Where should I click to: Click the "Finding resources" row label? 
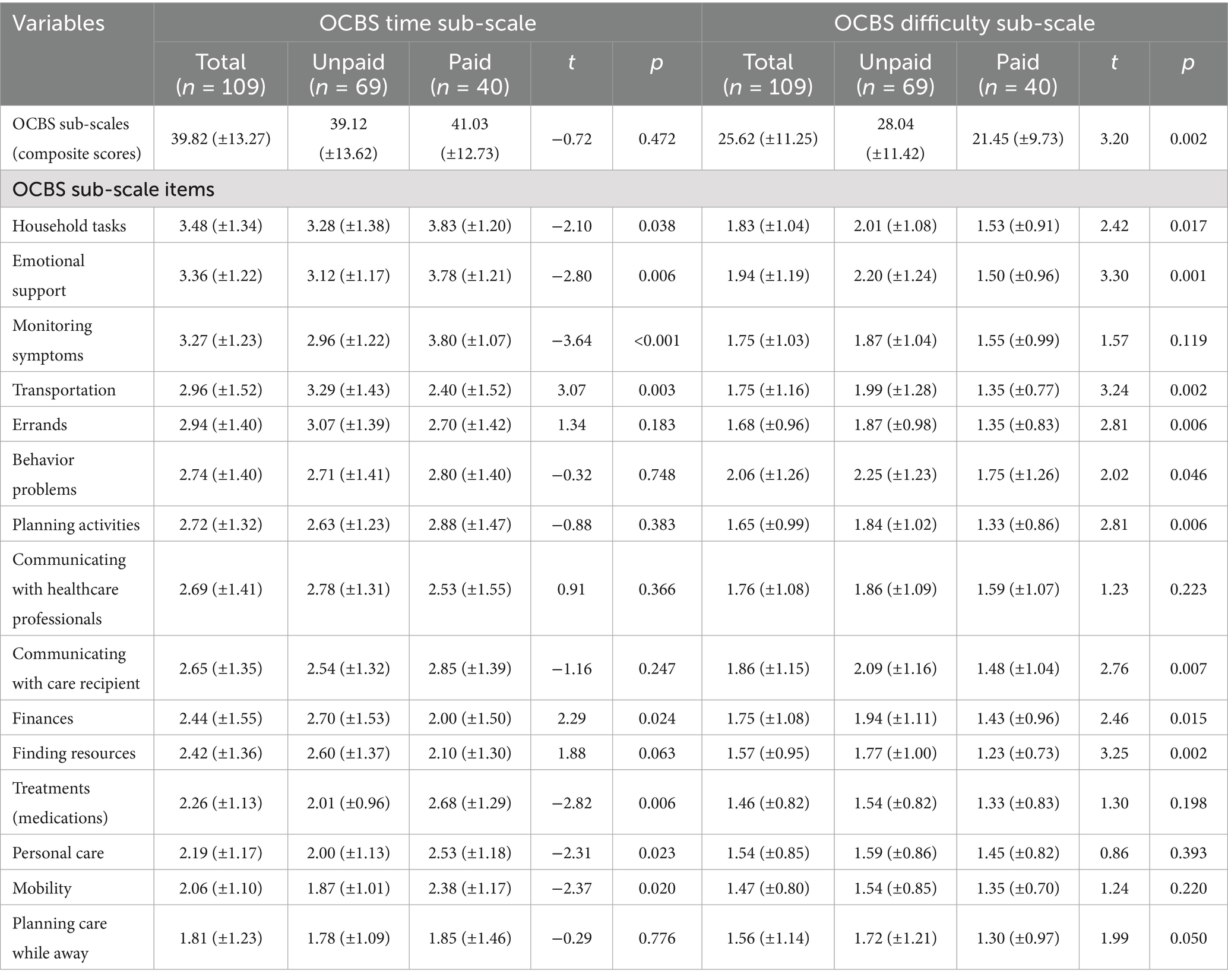pos(74,753)
